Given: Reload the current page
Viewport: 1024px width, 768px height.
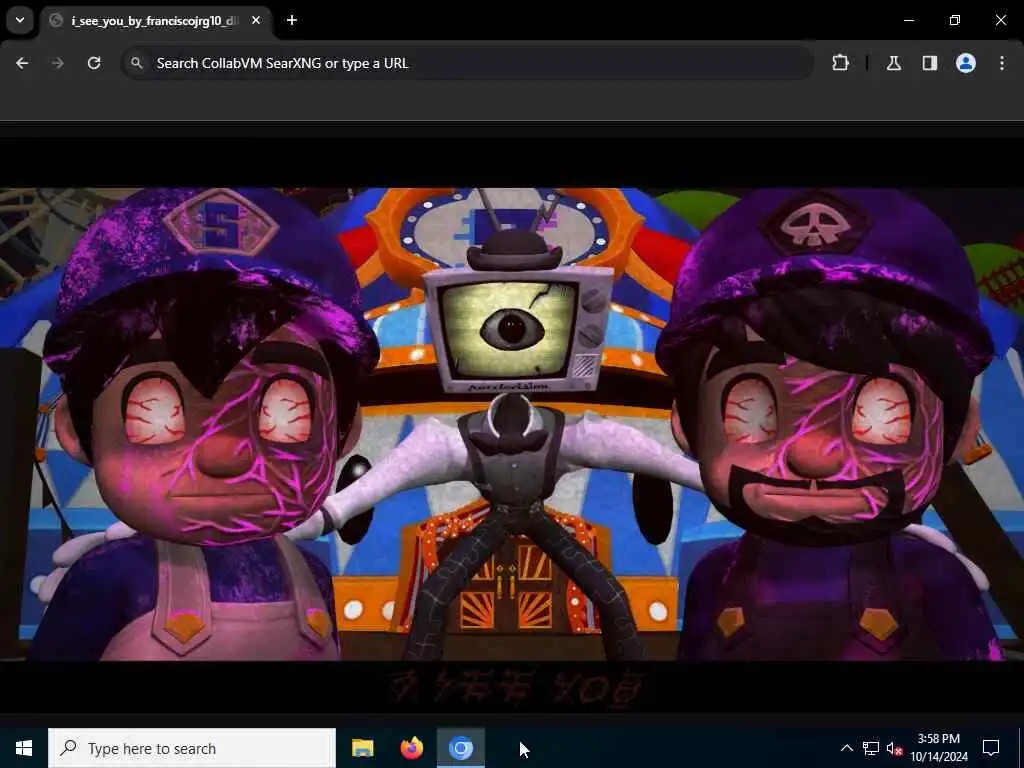Looking at the screenshot, I should point(94,63).
